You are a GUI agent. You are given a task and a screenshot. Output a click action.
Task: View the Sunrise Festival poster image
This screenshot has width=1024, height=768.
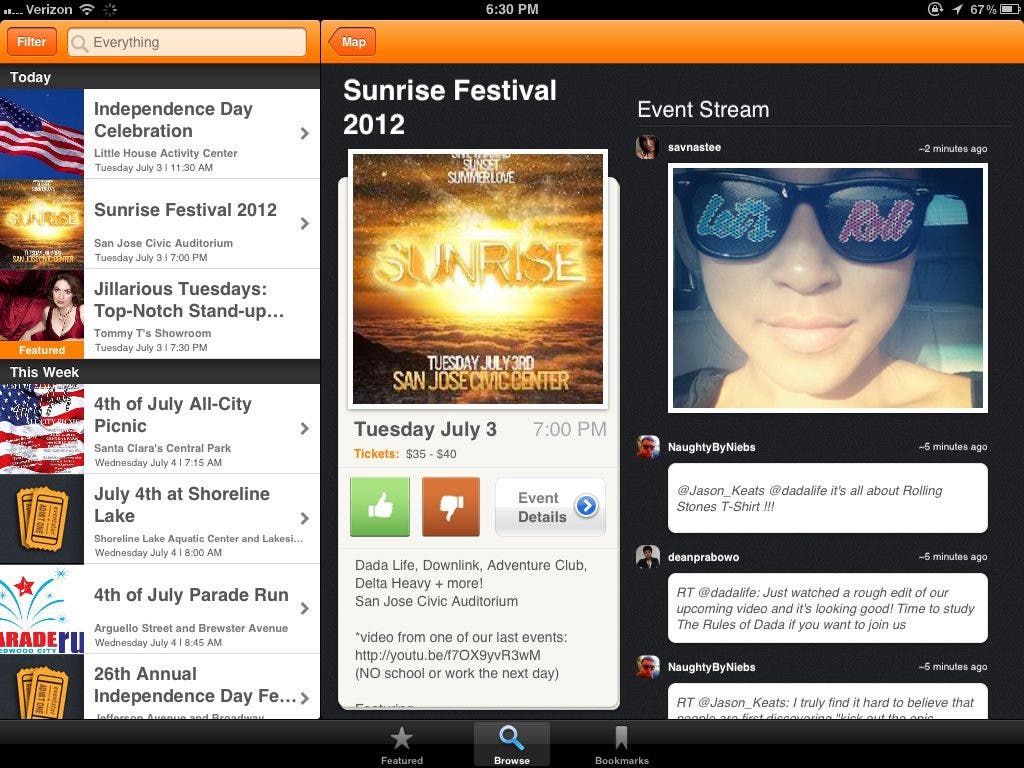(x=478, y=279)
